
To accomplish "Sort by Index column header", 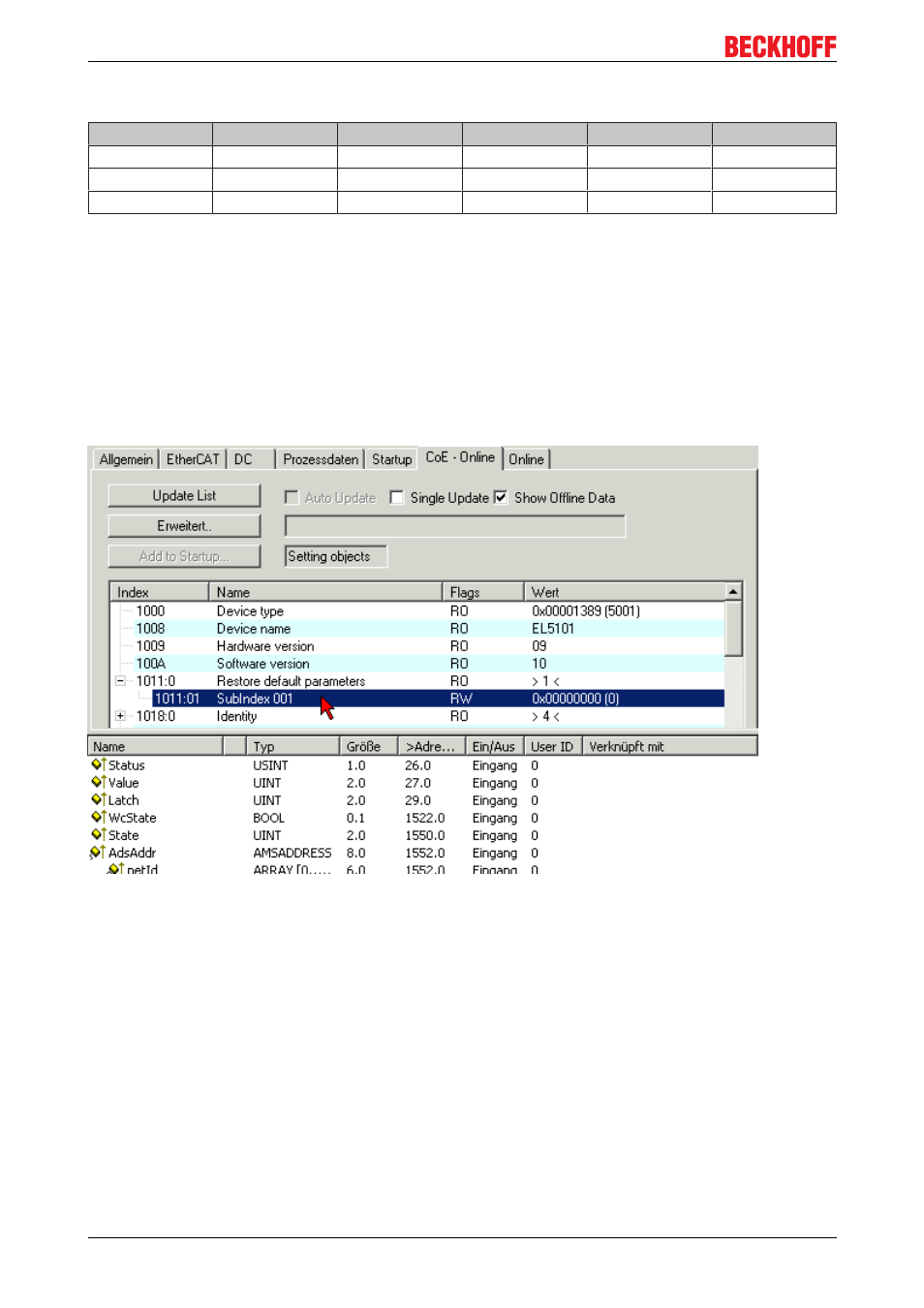I will (x=159, y=592).
